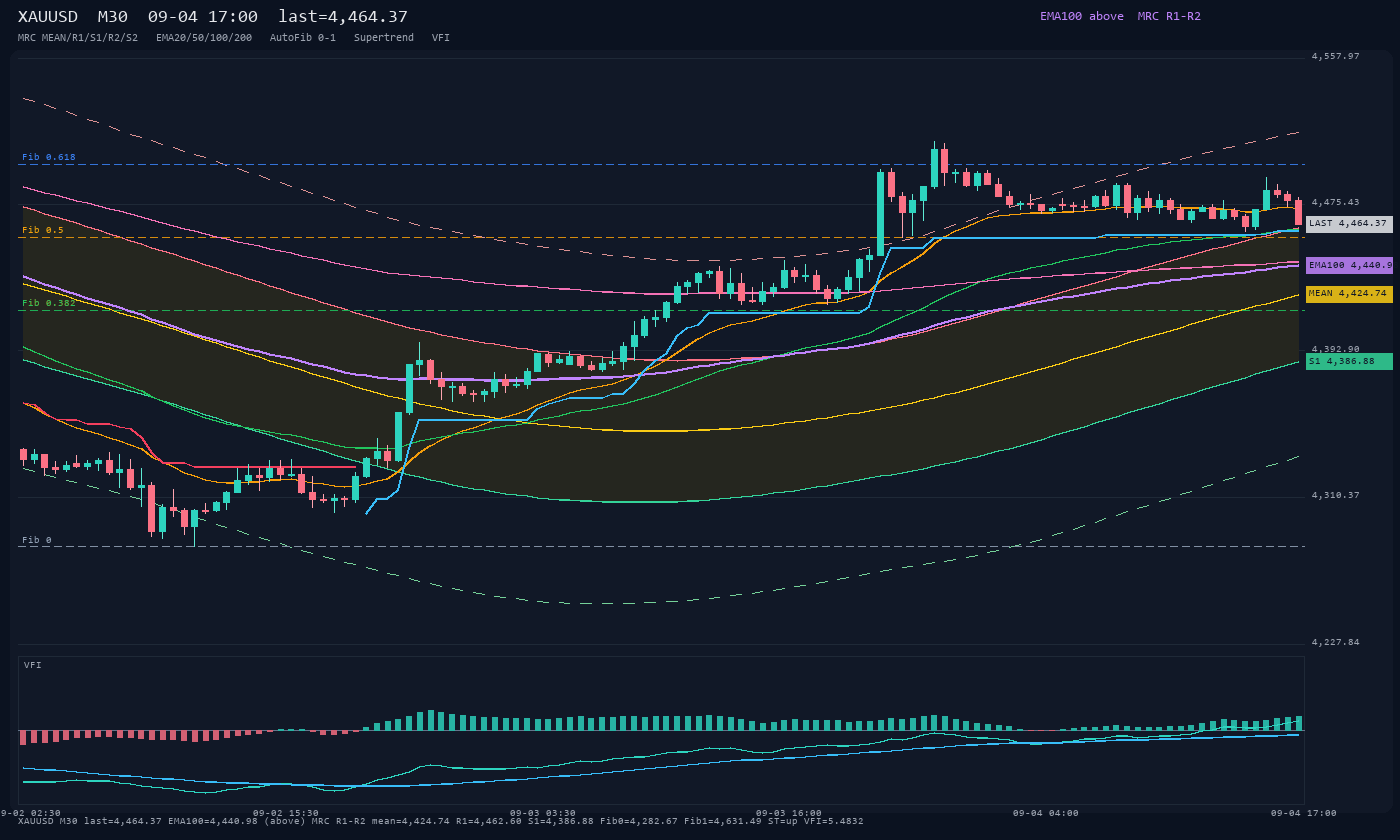Click the 4,475.43 price axis label

(x=1336, y=202)
